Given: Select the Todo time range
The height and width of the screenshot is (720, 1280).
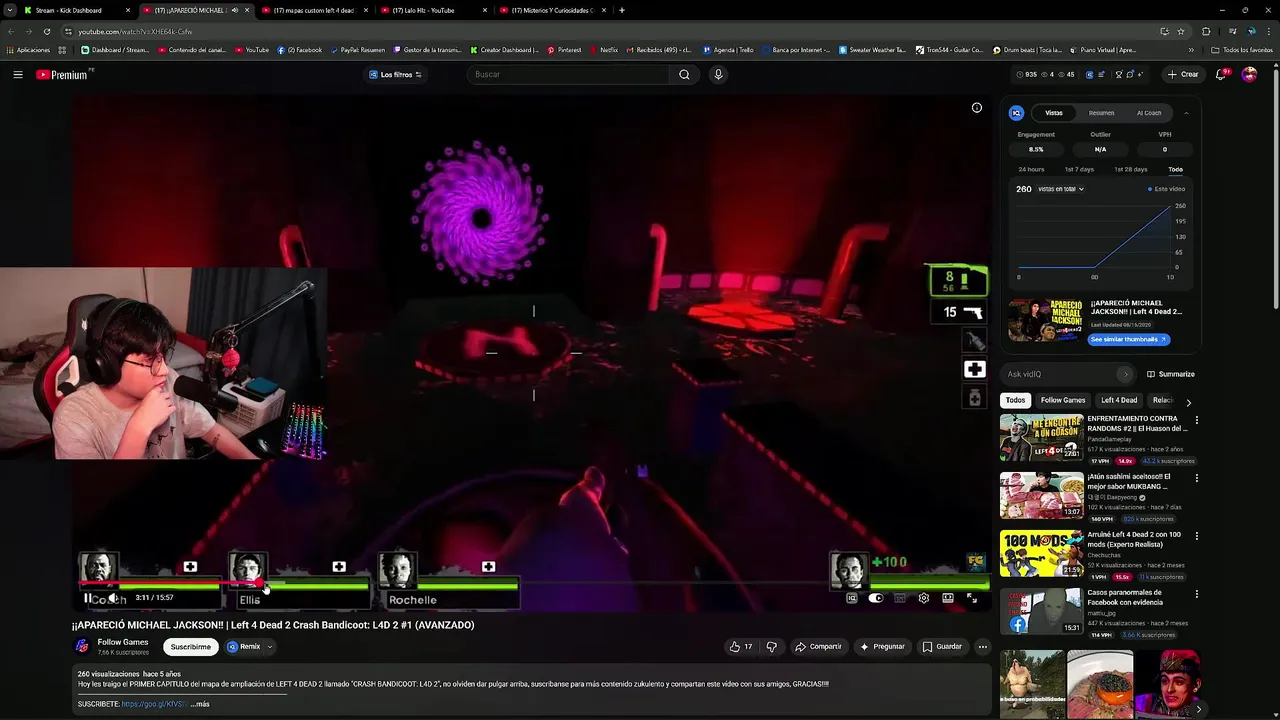Looking at the screenshot, I should click(x=1175, y=169).
